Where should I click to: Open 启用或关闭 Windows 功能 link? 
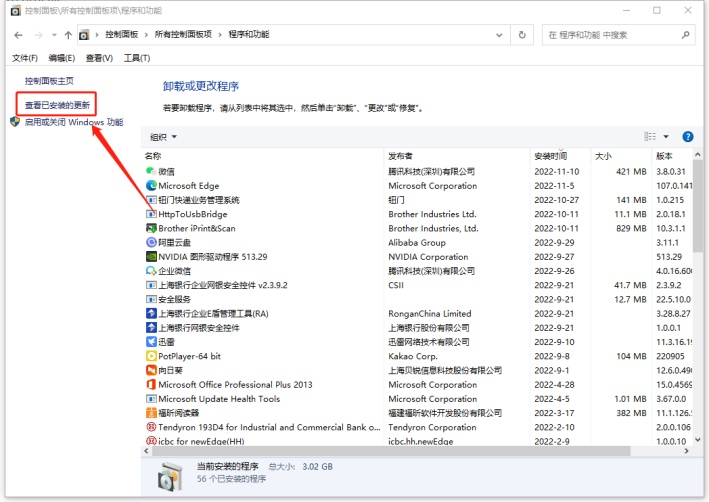[x=74, y=122]
